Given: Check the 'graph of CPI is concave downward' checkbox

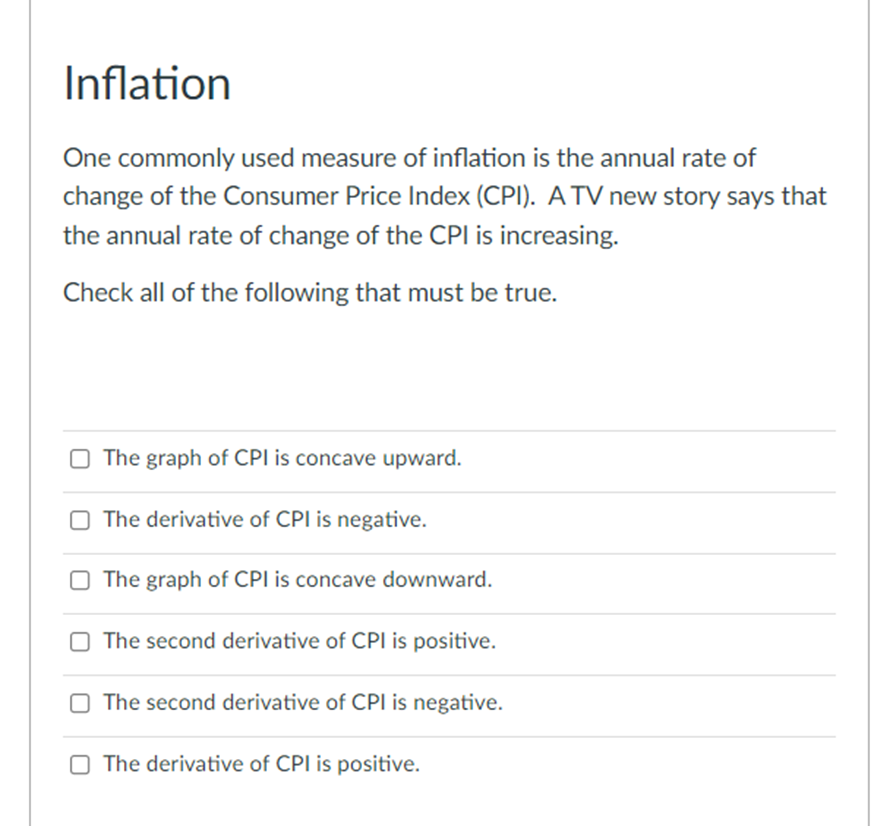Looking at the screenshot, I should point(79,580).
